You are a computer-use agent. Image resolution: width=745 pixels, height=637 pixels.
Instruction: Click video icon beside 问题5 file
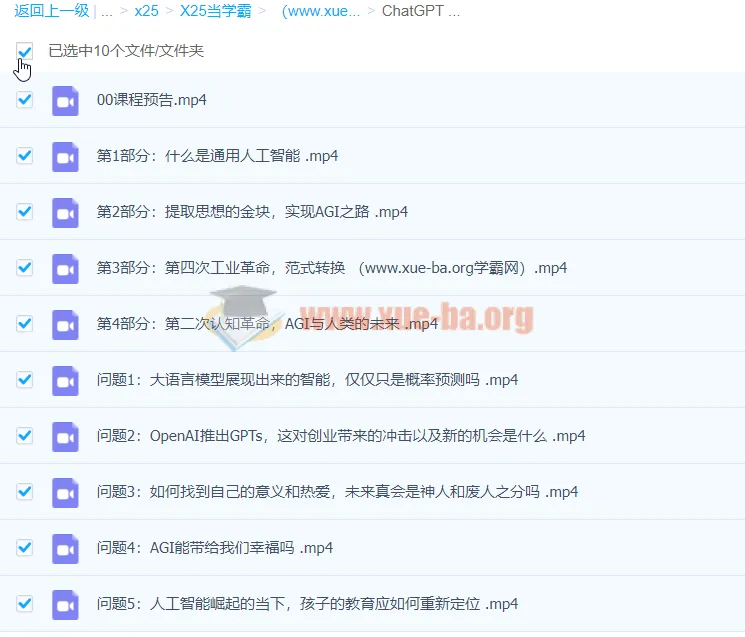(65, 604)
